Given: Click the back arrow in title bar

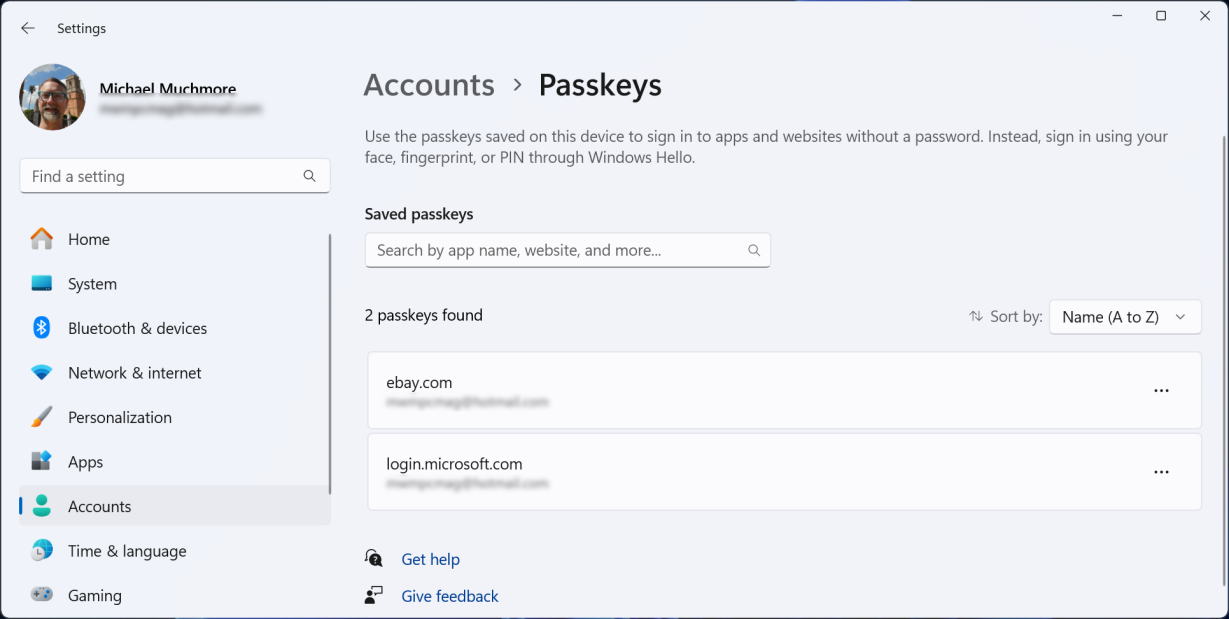Looking at the screenshot, I should pyautogui.click(x=28, y=29).
